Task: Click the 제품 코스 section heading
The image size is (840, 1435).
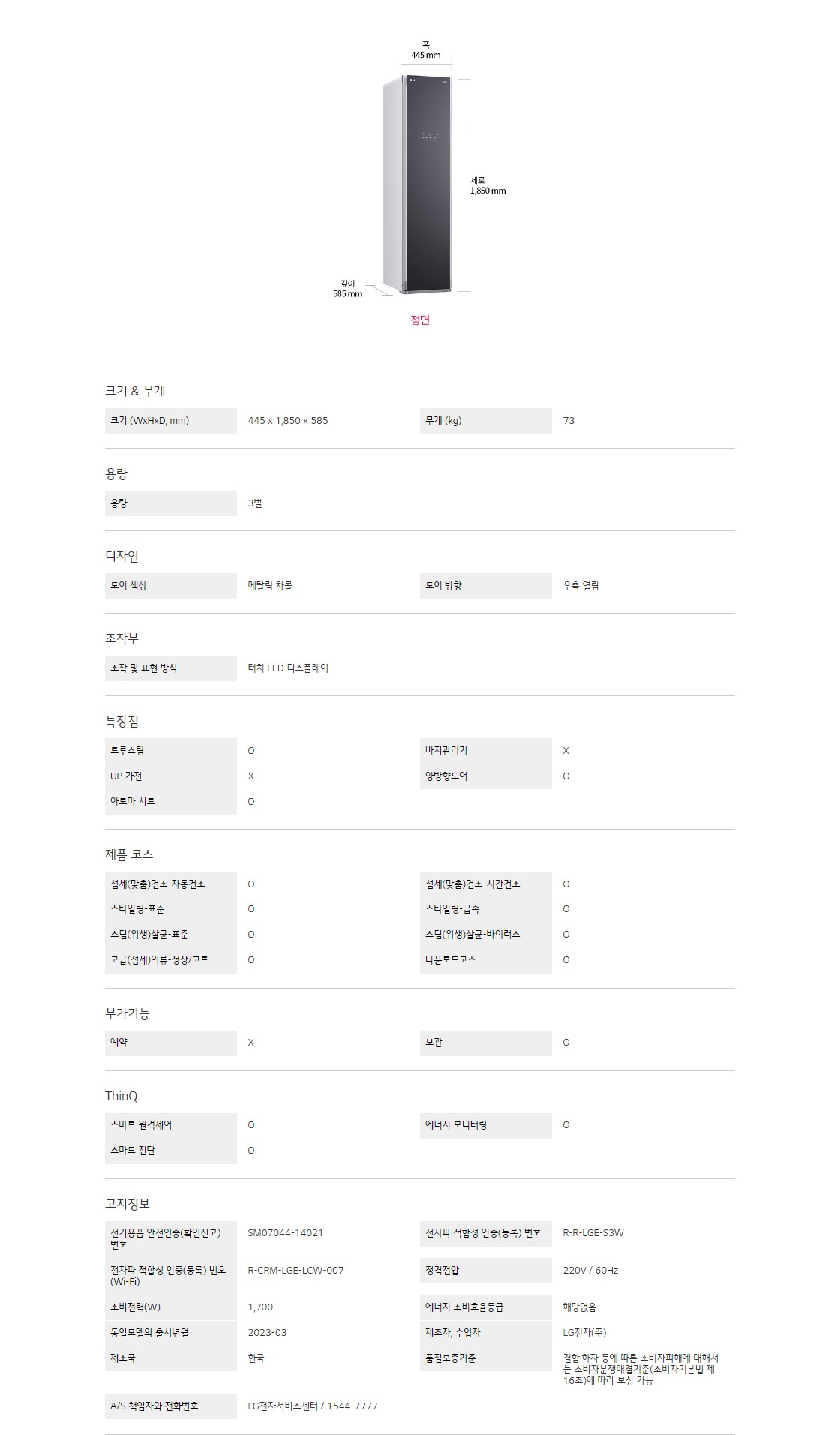Action: point(129,854)
